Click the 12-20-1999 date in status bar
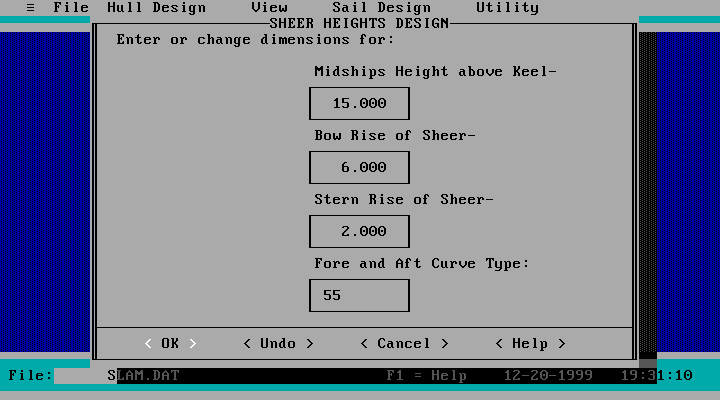This screenshot has height=400, width=720. pyautogui.click(x=548, y=376)
